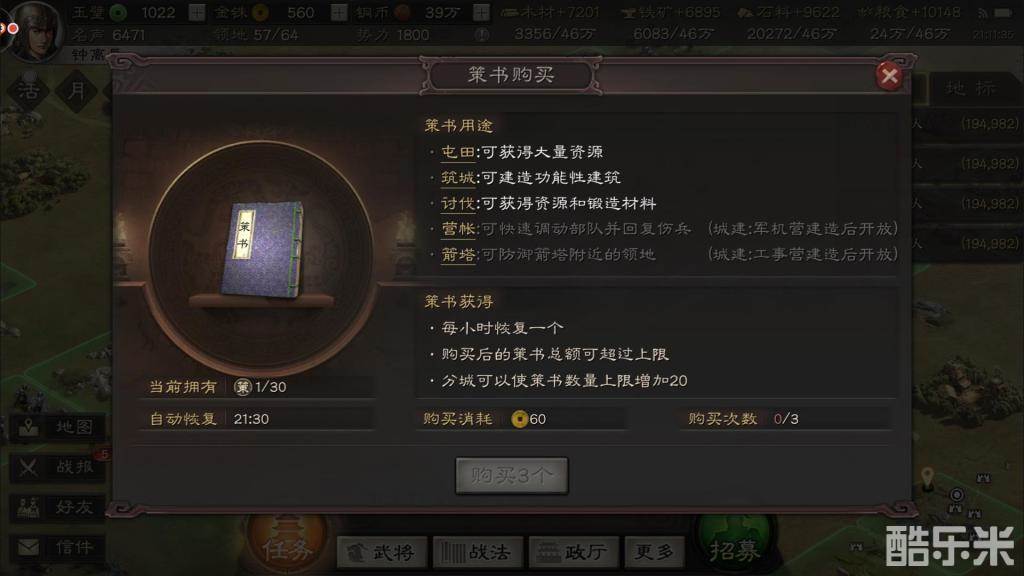Viewport: 1024px width, 576px height.
Task: Click the player avatar portrait
Action: pyautogui.click(x=36, y=29)
